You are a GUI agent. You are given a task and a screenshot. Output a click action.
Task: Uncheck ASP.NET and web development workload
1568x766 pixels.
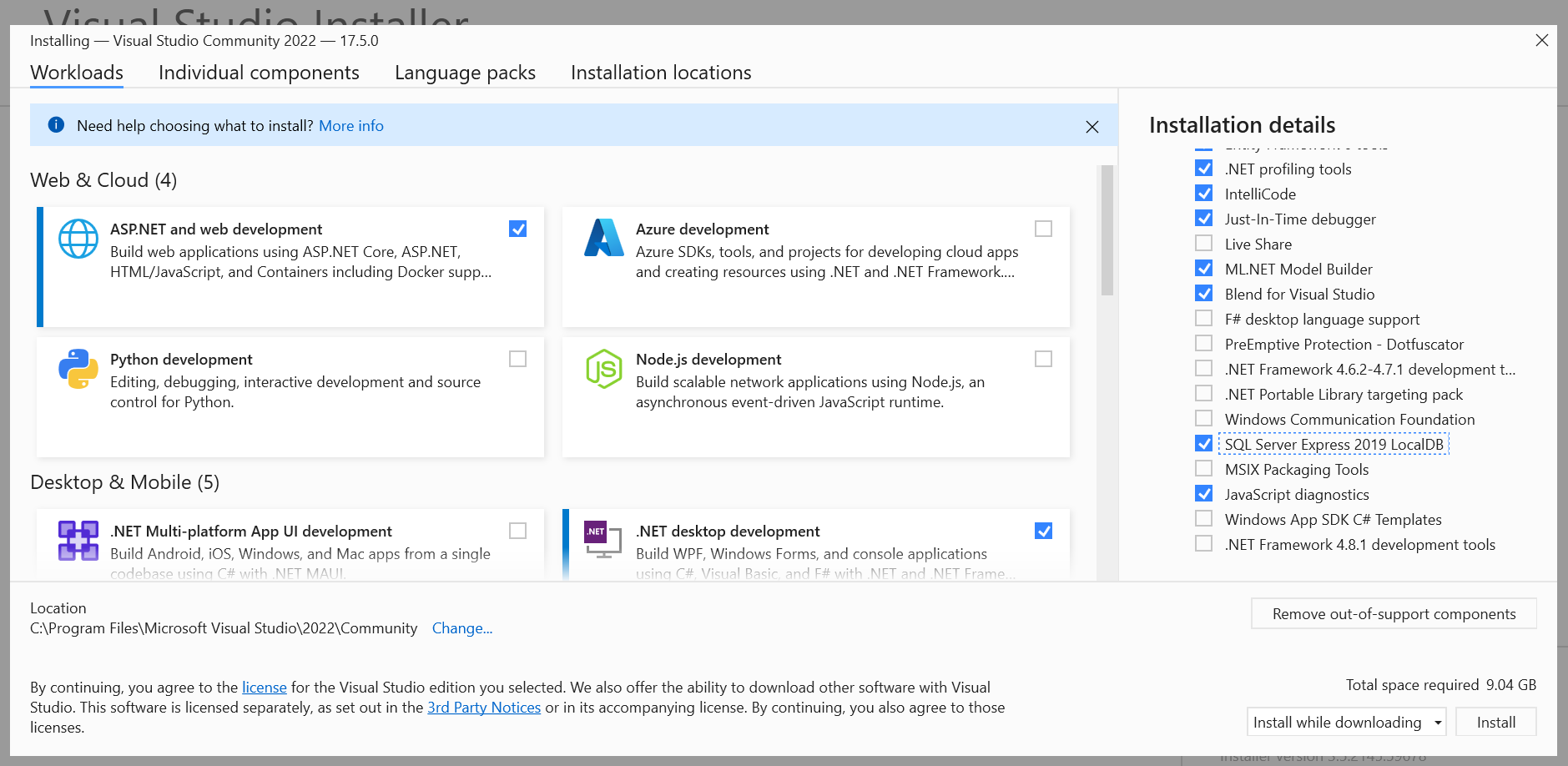518,229
